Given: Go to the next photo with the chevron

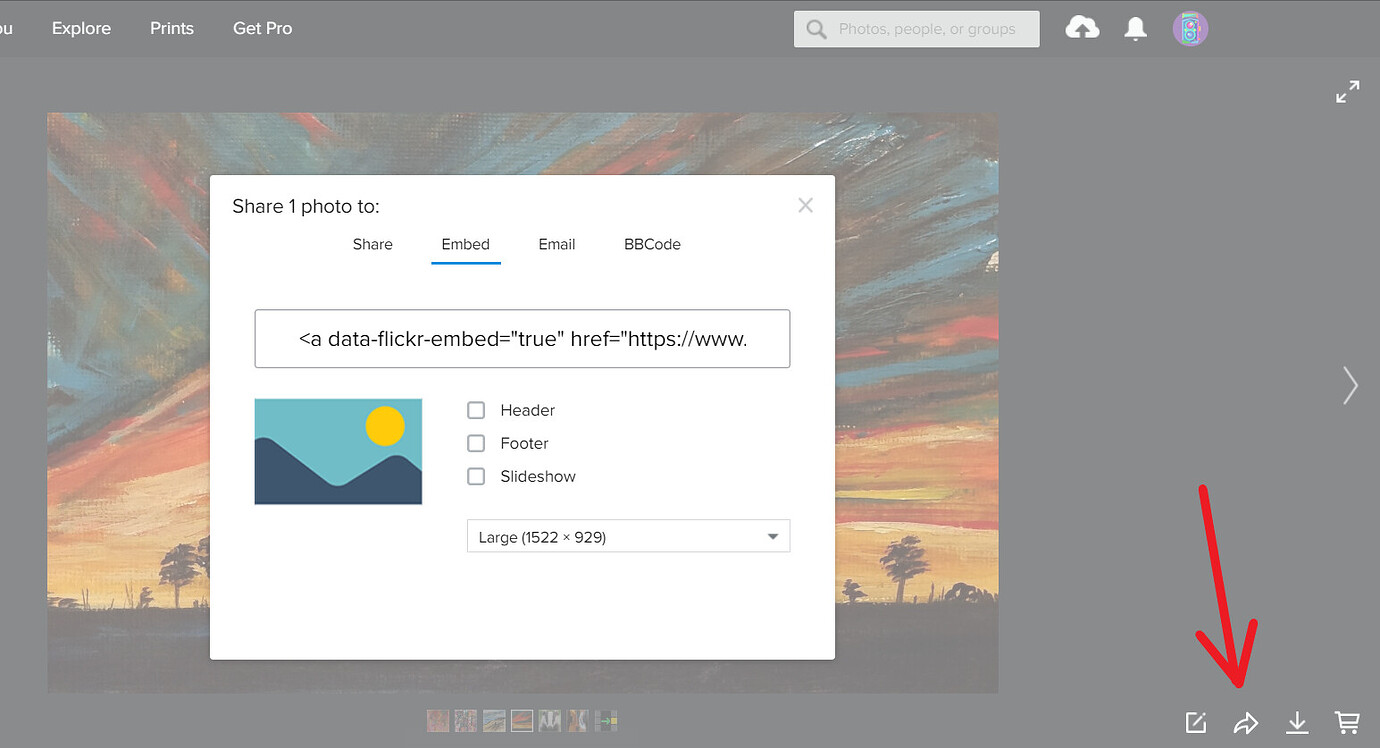Looking at the screenshot, I should [1350, 385].
